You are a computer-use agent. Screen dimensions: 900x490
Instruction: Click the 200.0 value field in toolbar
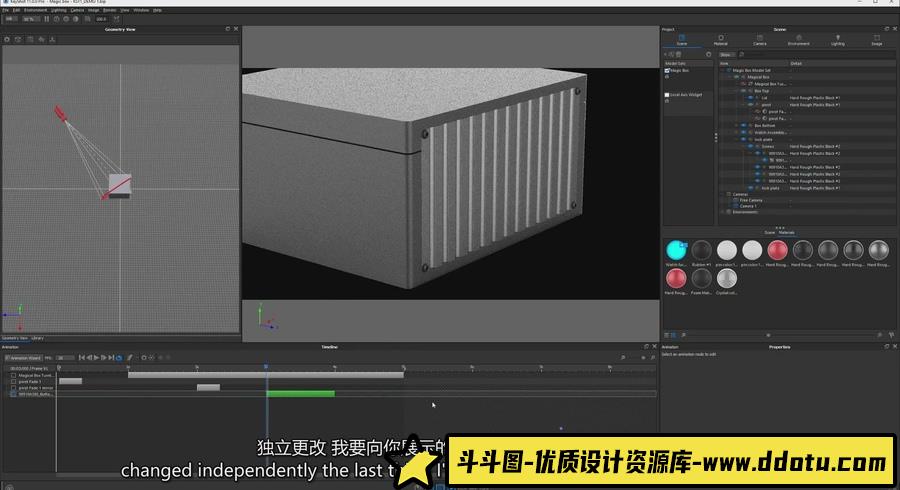tap(102, 19)
